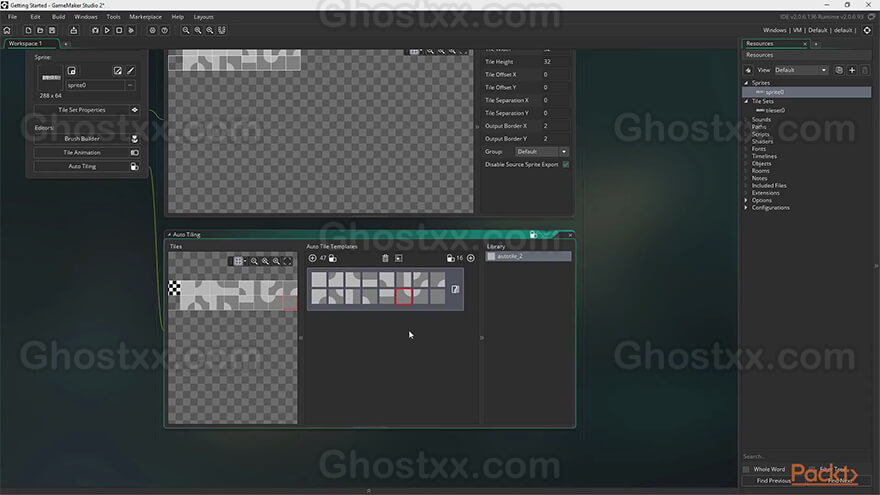Open the Build menu
Viewport: 880px width, 495px height.
click(x=58, y=17)
